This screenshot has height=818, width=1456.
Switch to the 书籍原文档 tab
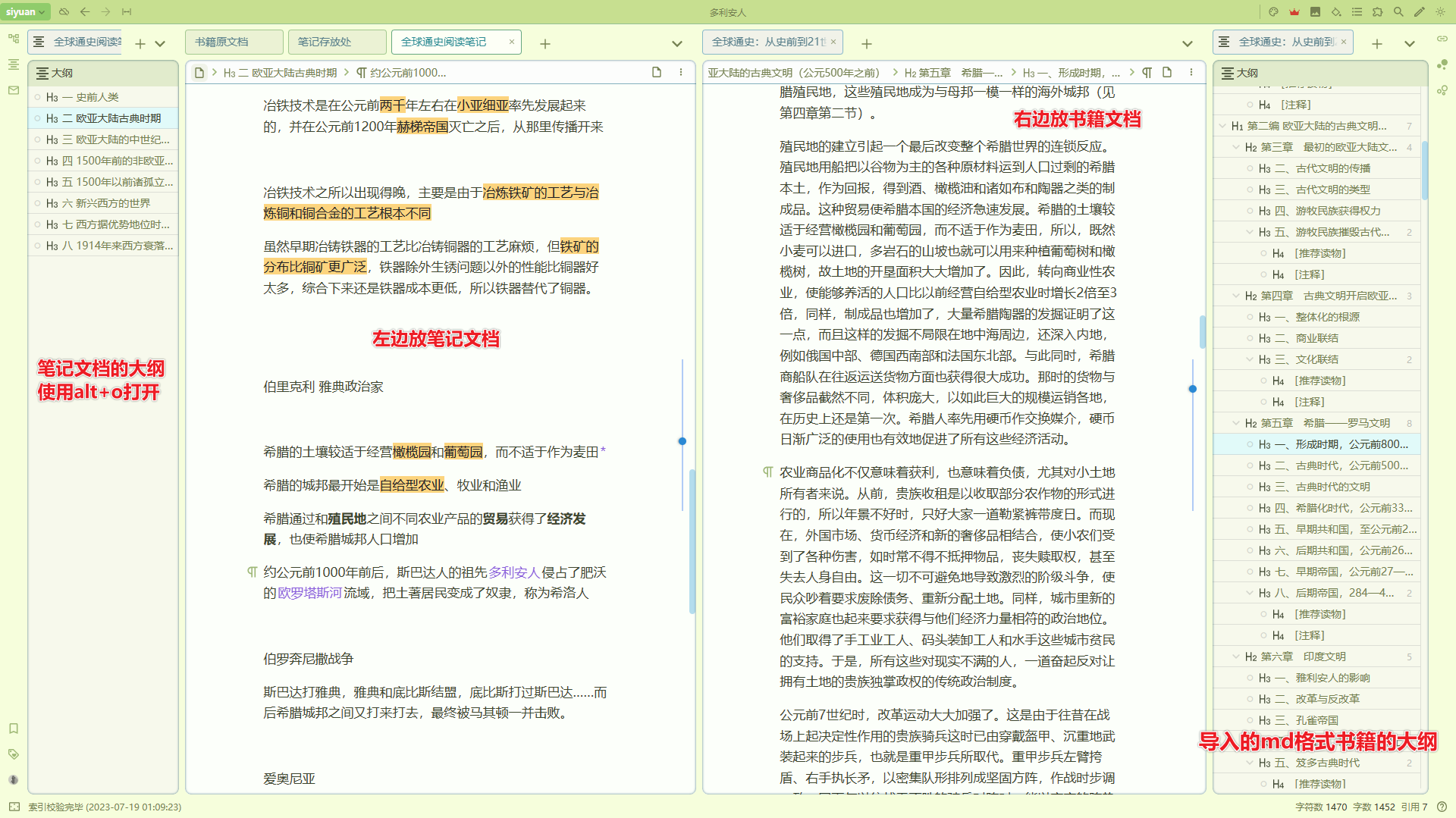coord(233,42)
